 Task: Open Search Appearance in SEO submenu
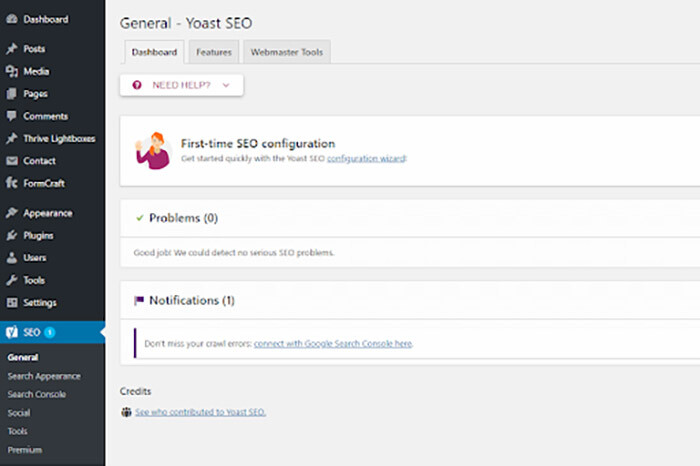pyautogui.click(x=44, y=376)
